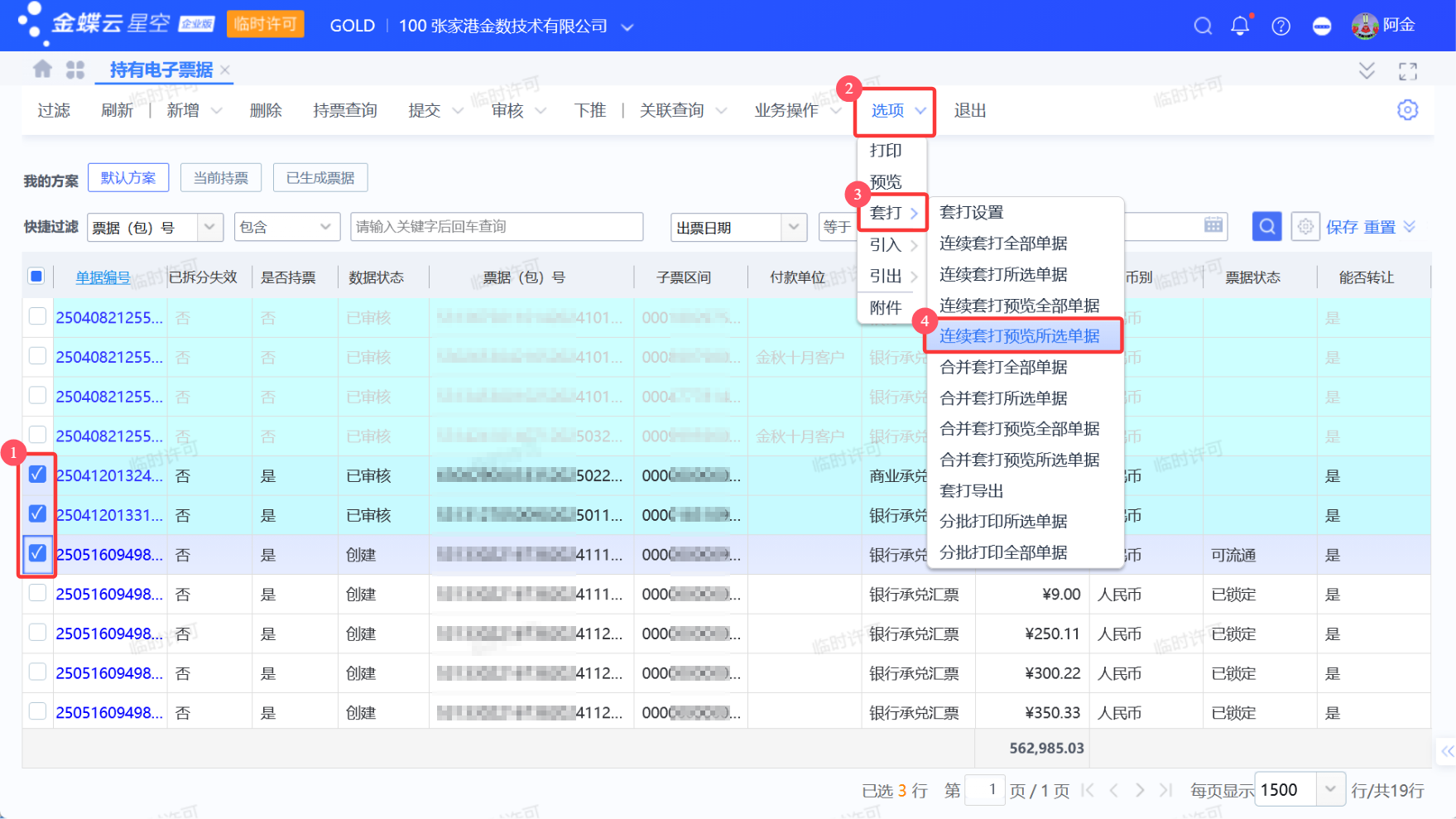Screen dimensions: 1456x819
Task: Choose 套打设置 from the submenu
Action: [971, 212]
